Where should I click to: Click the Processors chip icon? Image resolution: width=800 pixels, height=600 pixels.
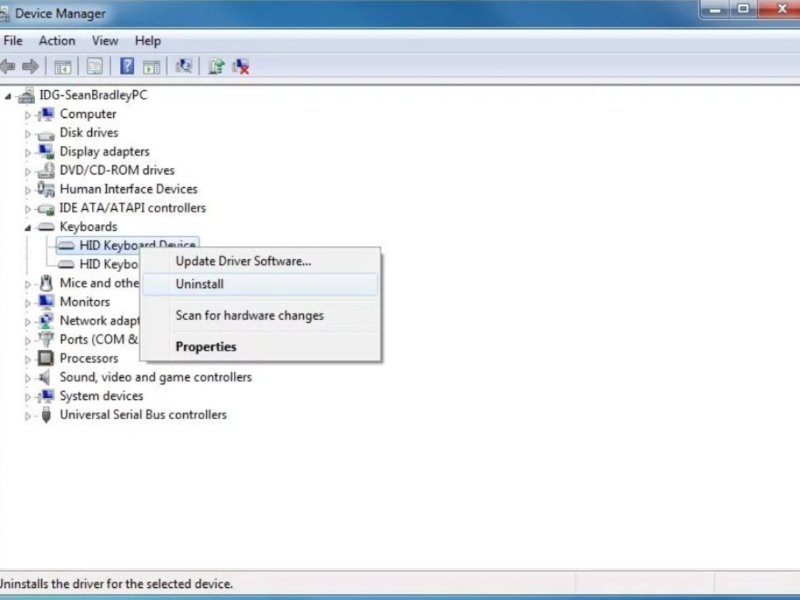coord(45,358)
